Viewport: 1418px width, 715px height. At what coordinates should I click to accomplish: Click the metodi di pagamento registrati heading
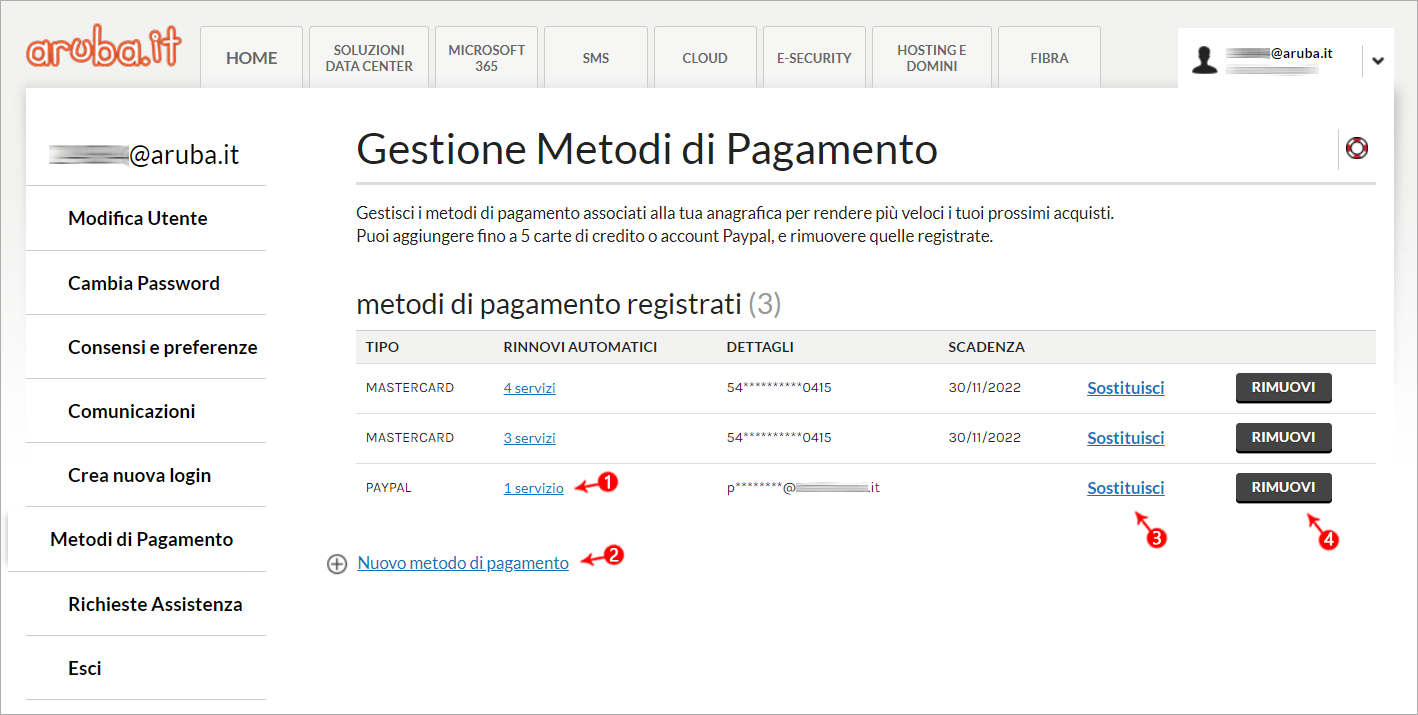569,304
